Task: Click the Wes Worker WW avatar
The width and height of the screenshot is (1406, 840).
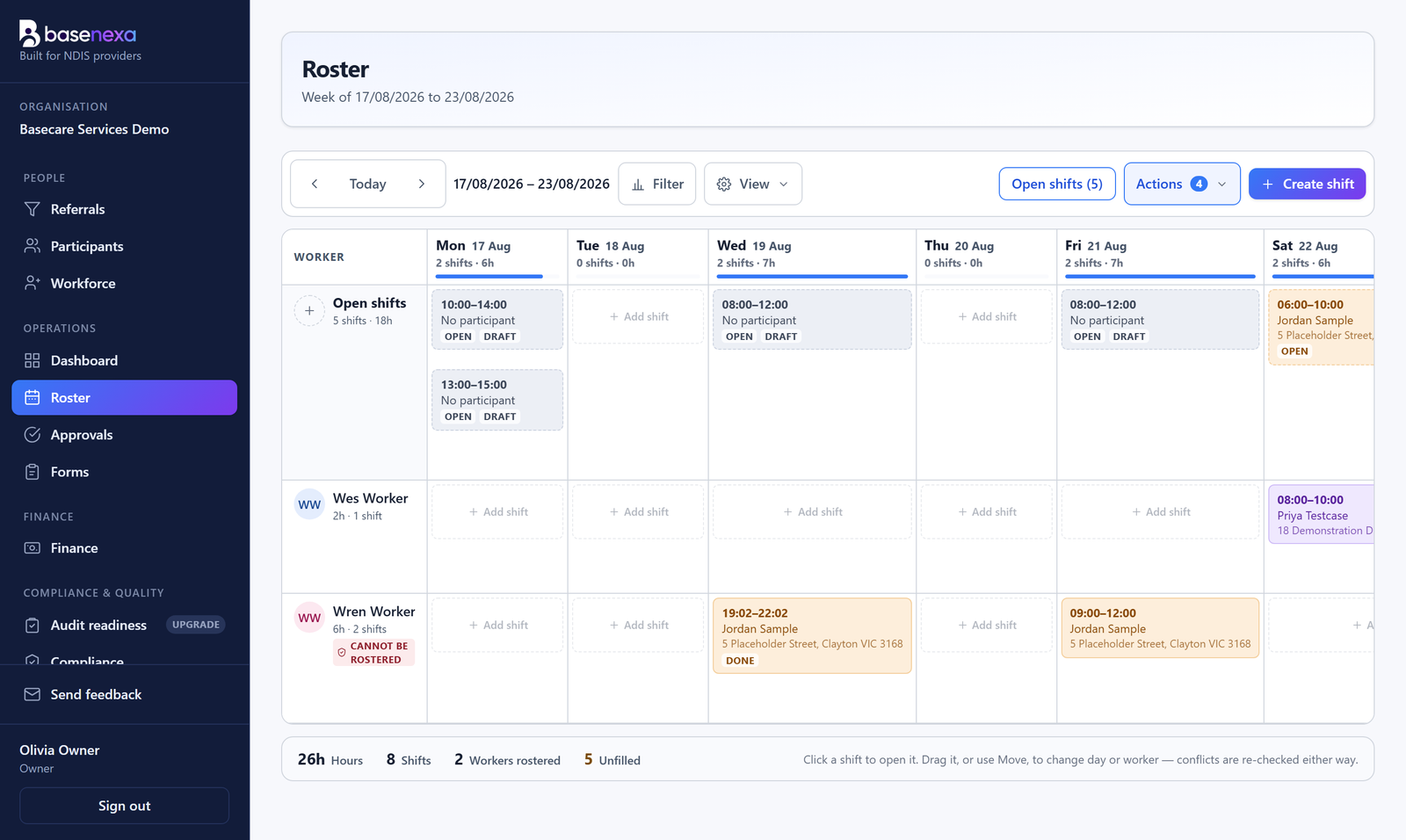Action: [x=309, y=504]
